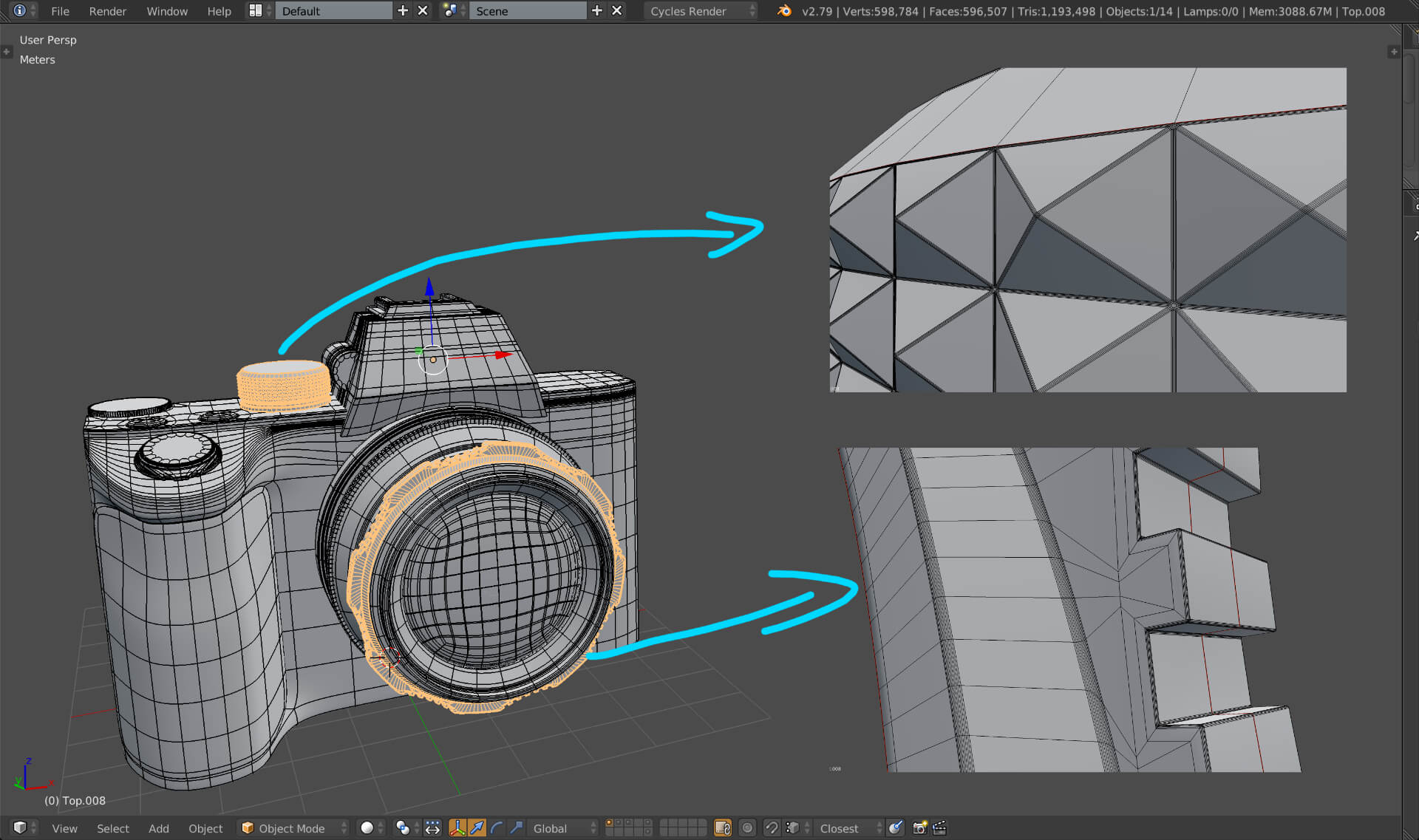
Task: Click the 'Tris:1,193,498' statistic in header
Action: (1057, 11)
